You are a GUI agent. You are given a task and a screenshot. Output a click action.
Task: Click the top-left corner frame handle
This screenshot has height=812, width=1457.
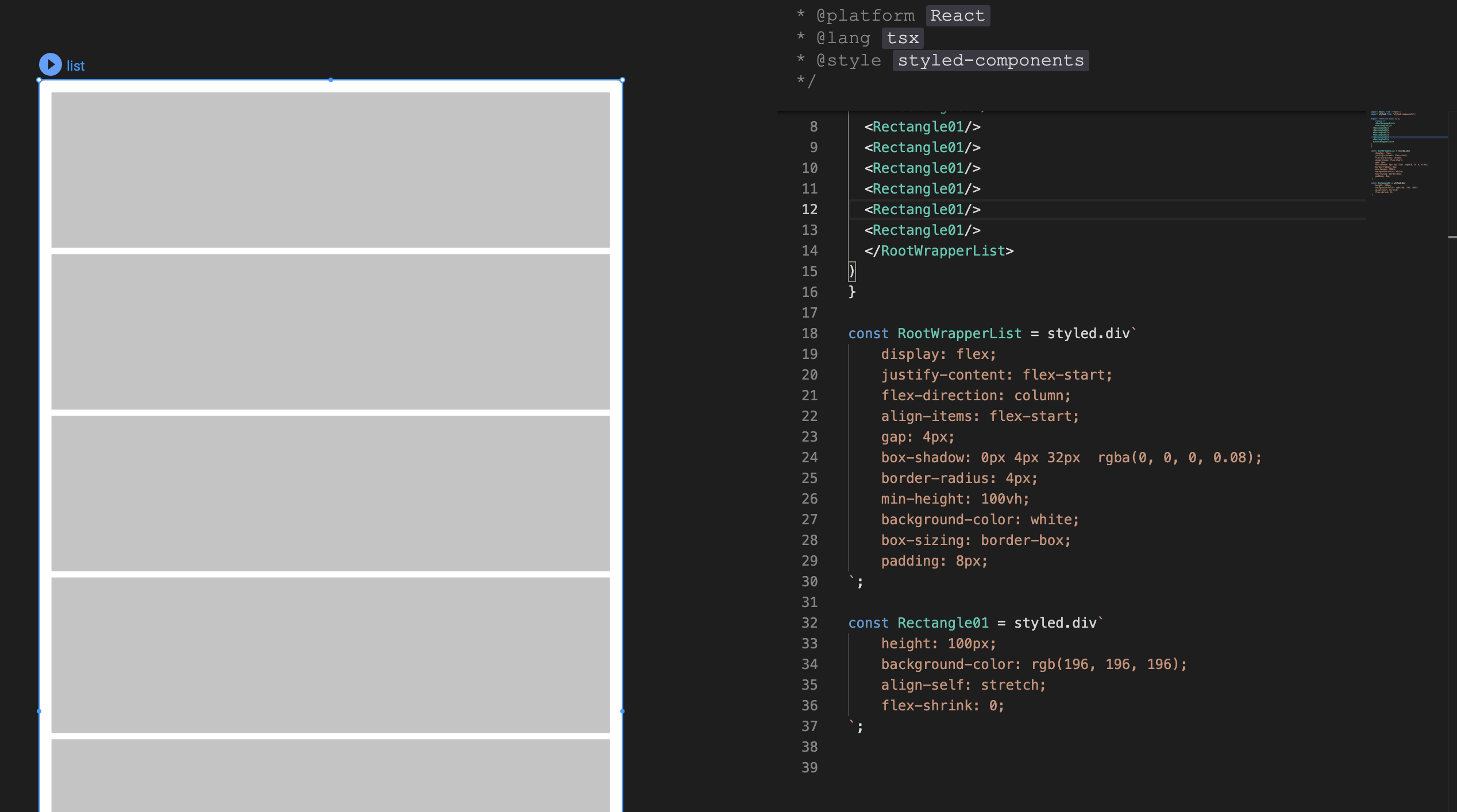coord(39,80)
